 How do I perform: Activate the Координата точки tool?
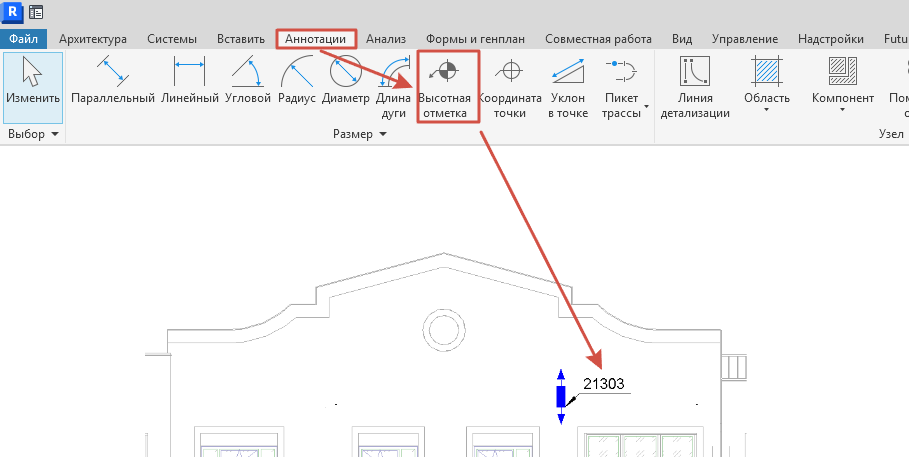510,87
